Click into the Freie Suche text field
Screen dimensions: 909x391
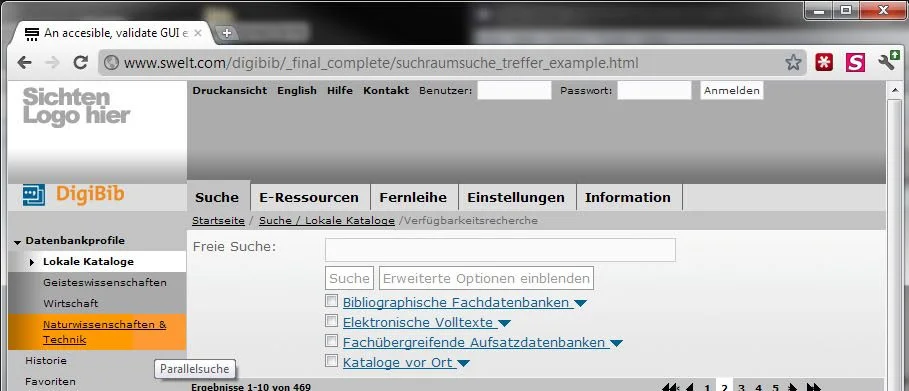[500, 249]
